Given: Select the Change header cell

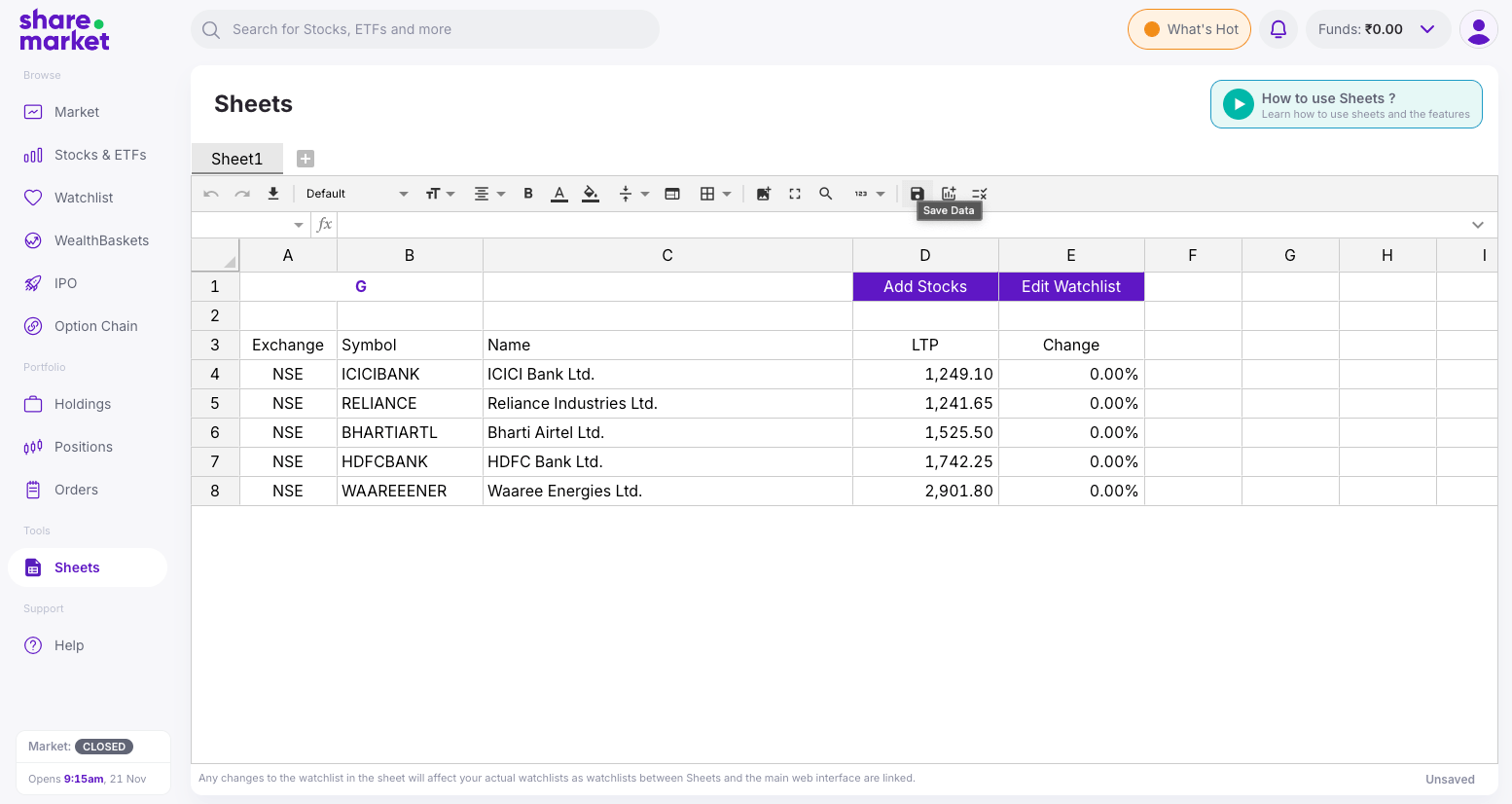Looking at the screenshot, I should pos(1071,345).
